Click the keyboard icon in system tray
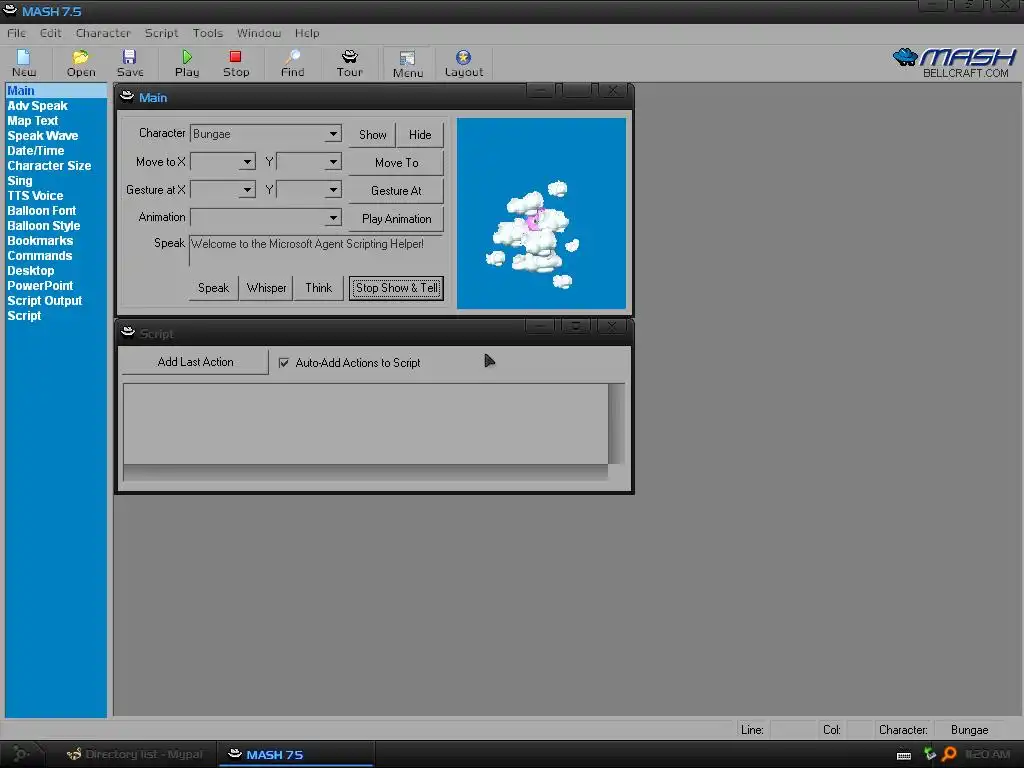The image size is (1024, 768). pos(904,756)
